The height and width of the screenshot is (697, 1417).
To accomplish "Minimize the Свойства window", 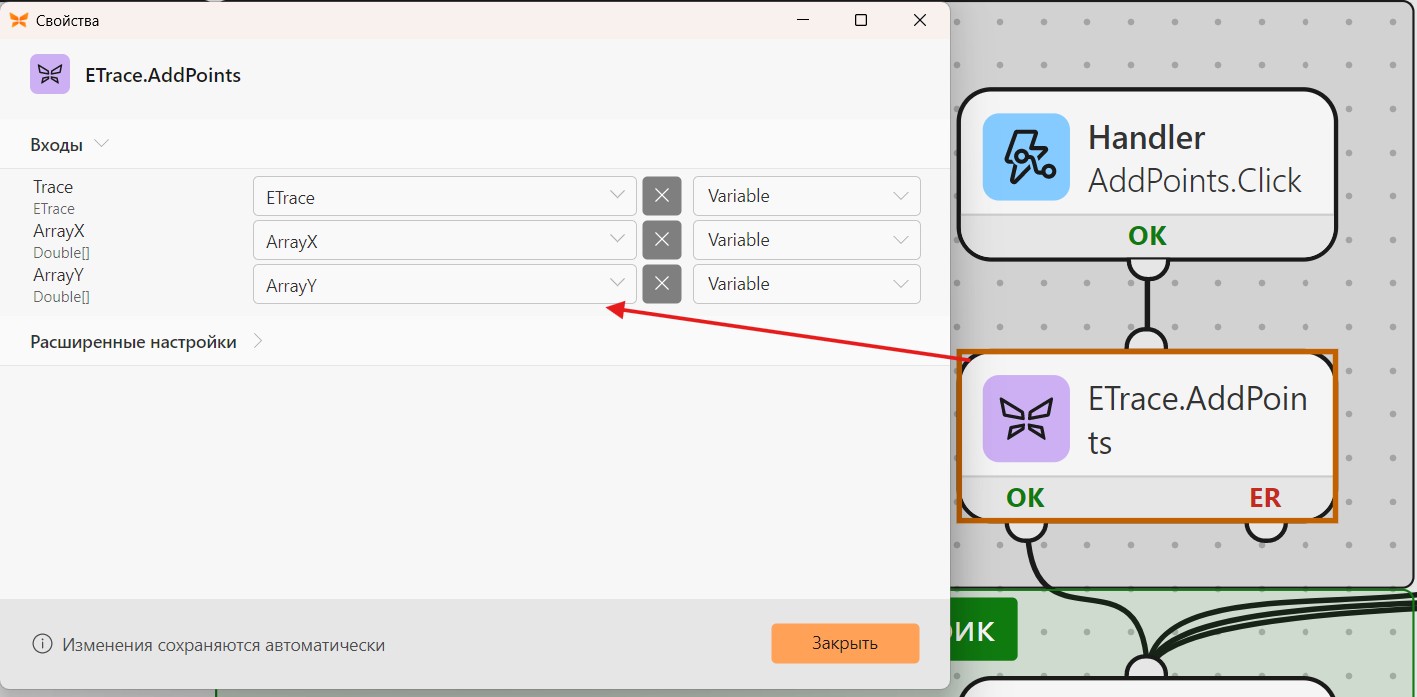I will [802, 20].
